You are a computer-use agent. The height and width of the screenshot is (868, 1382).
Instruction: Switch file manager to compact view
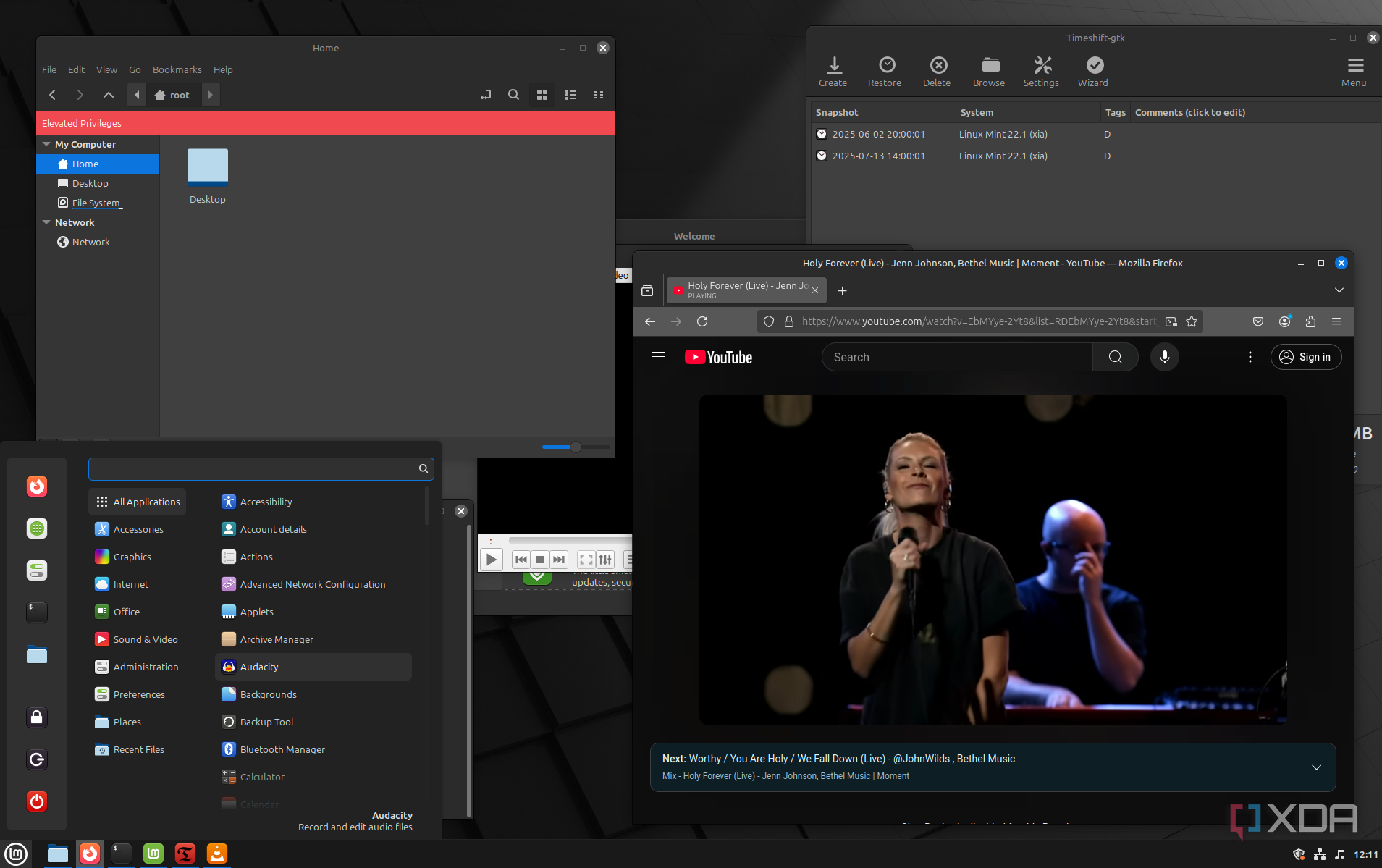click(599, 95)
